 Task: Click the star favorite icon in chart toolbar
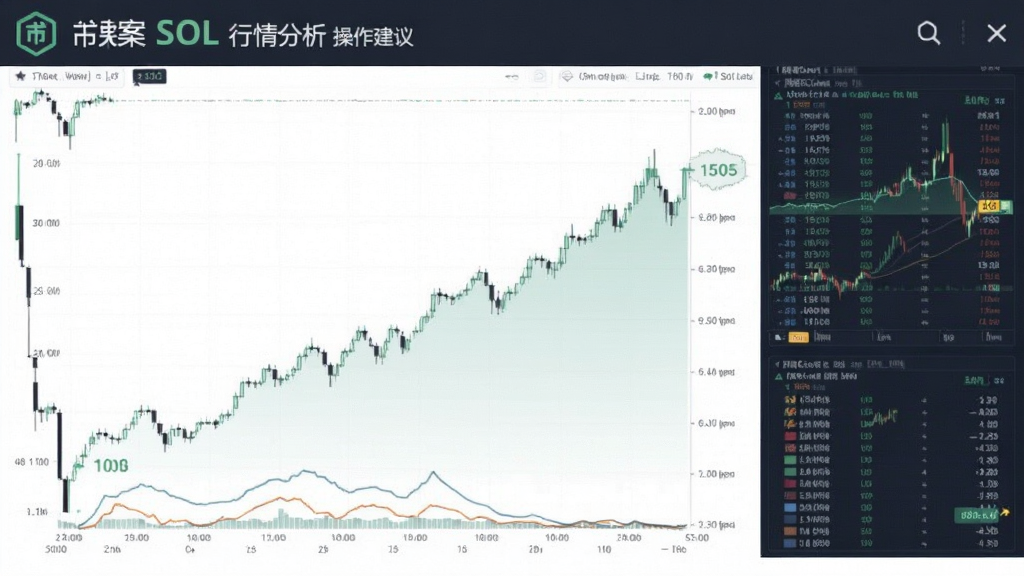(20, 76)
